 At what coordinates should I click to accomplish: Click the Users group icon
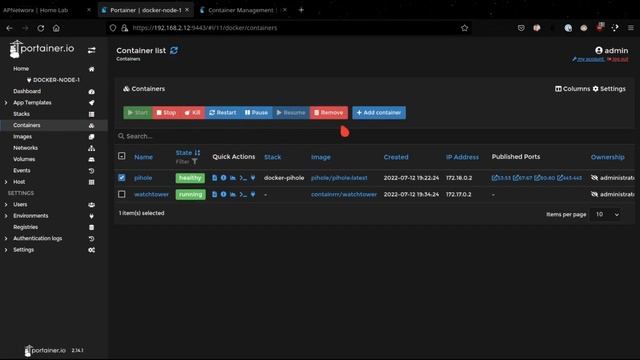(x=91, y=204)
